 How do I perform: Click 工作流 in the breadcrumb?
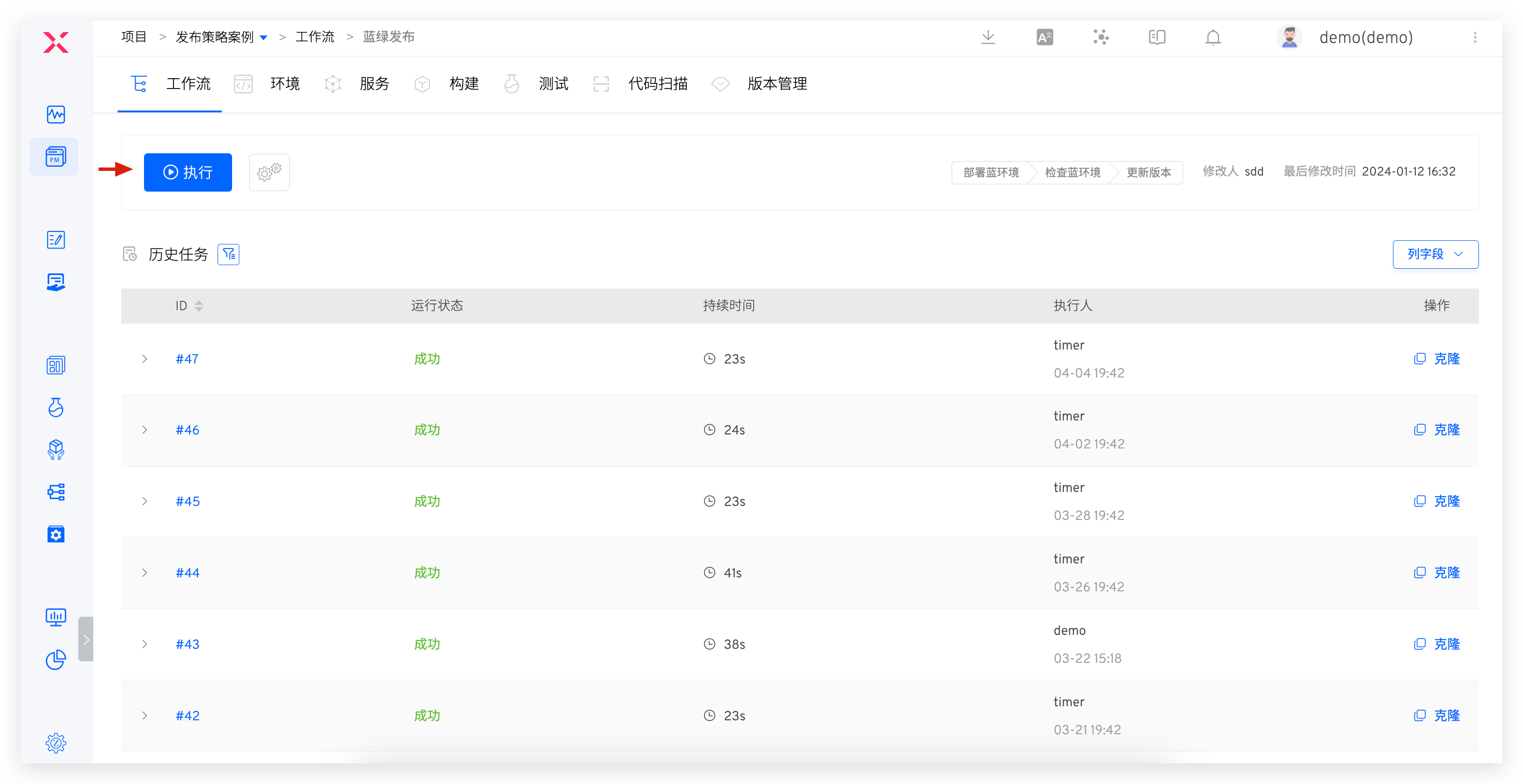tap(314, 37)
